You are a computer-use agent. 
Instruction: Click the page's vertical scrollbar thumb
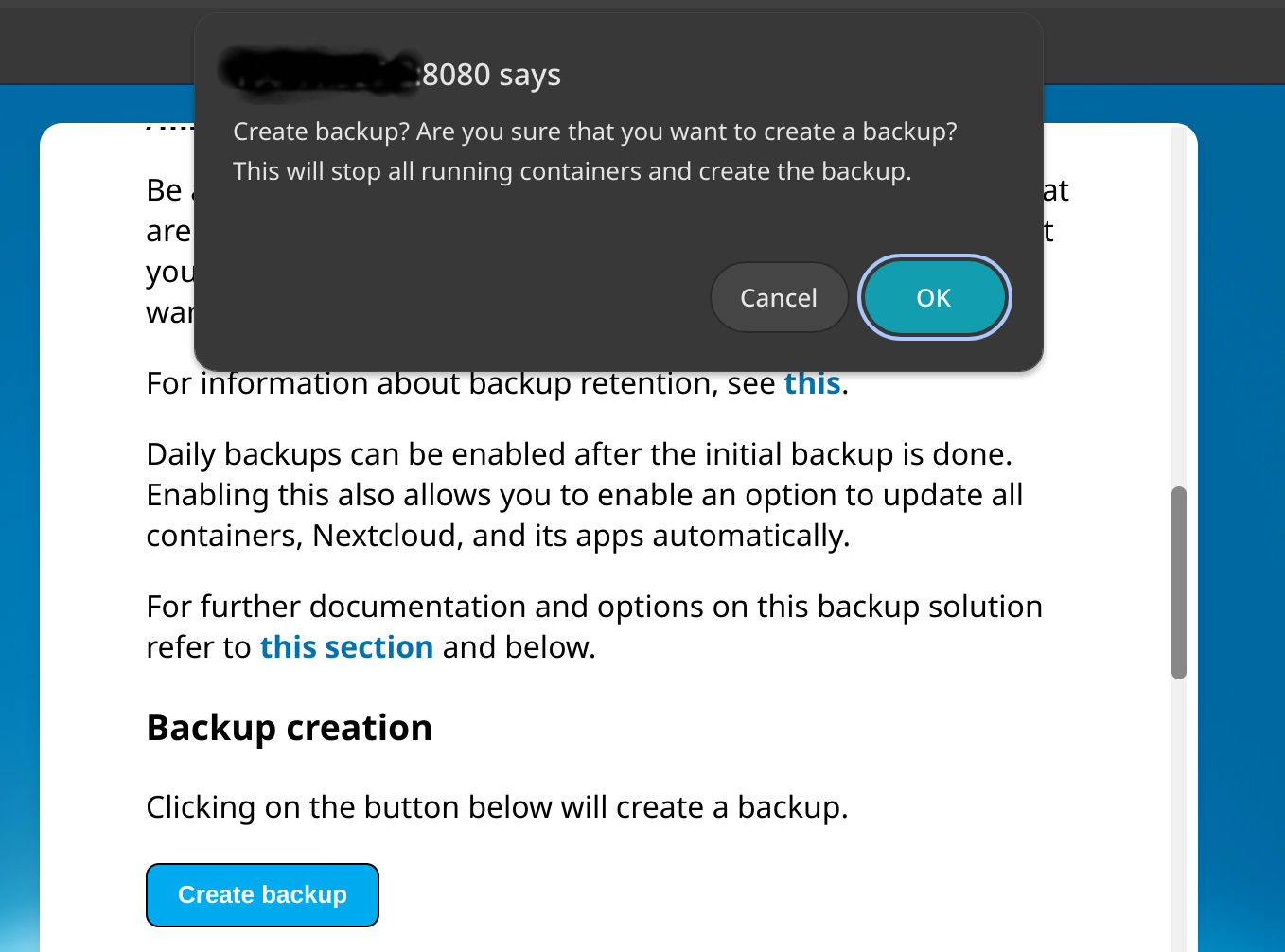coord(1178,583)
